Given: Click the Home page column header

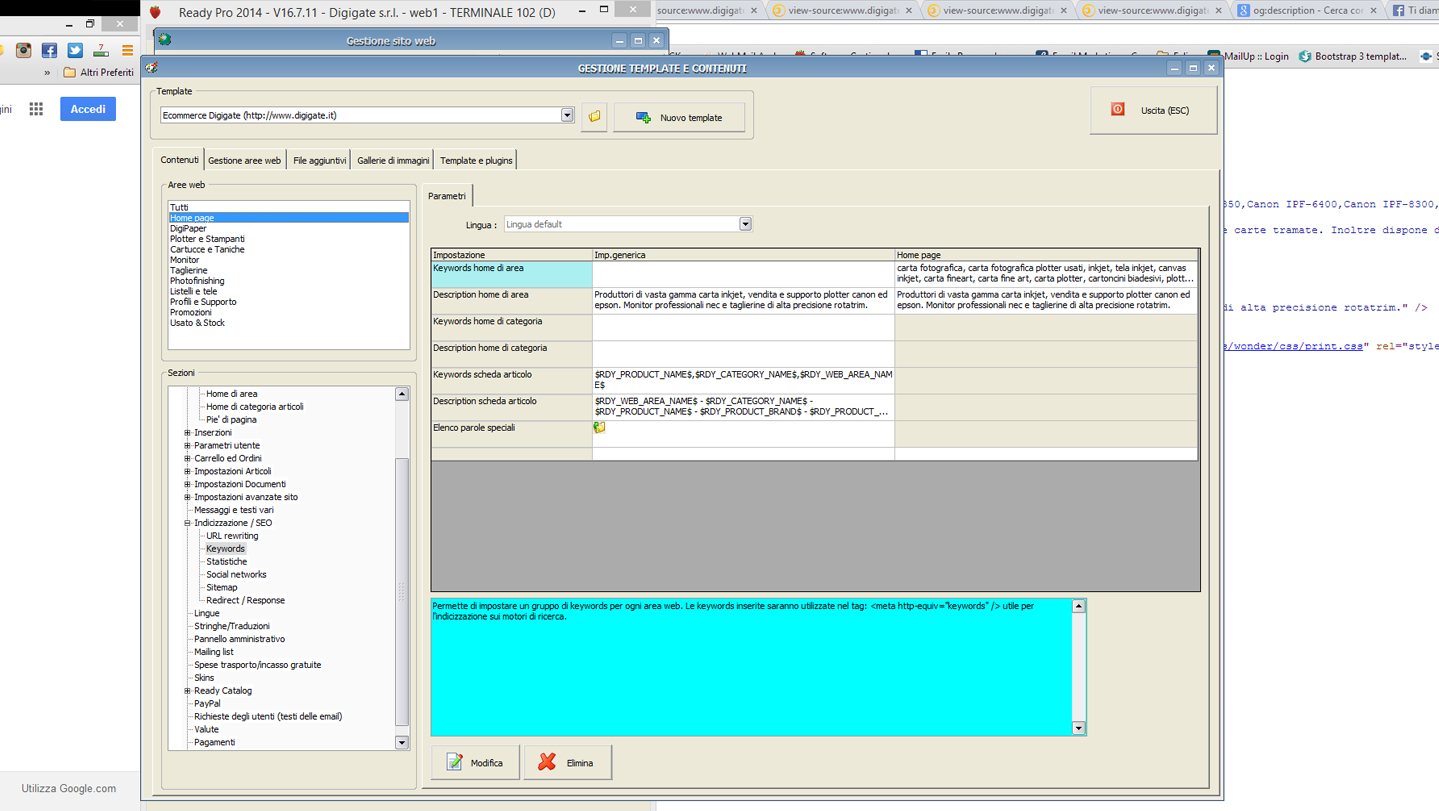Looking at the screenshot, I should pyautogui.click(x=1045, y=255).
